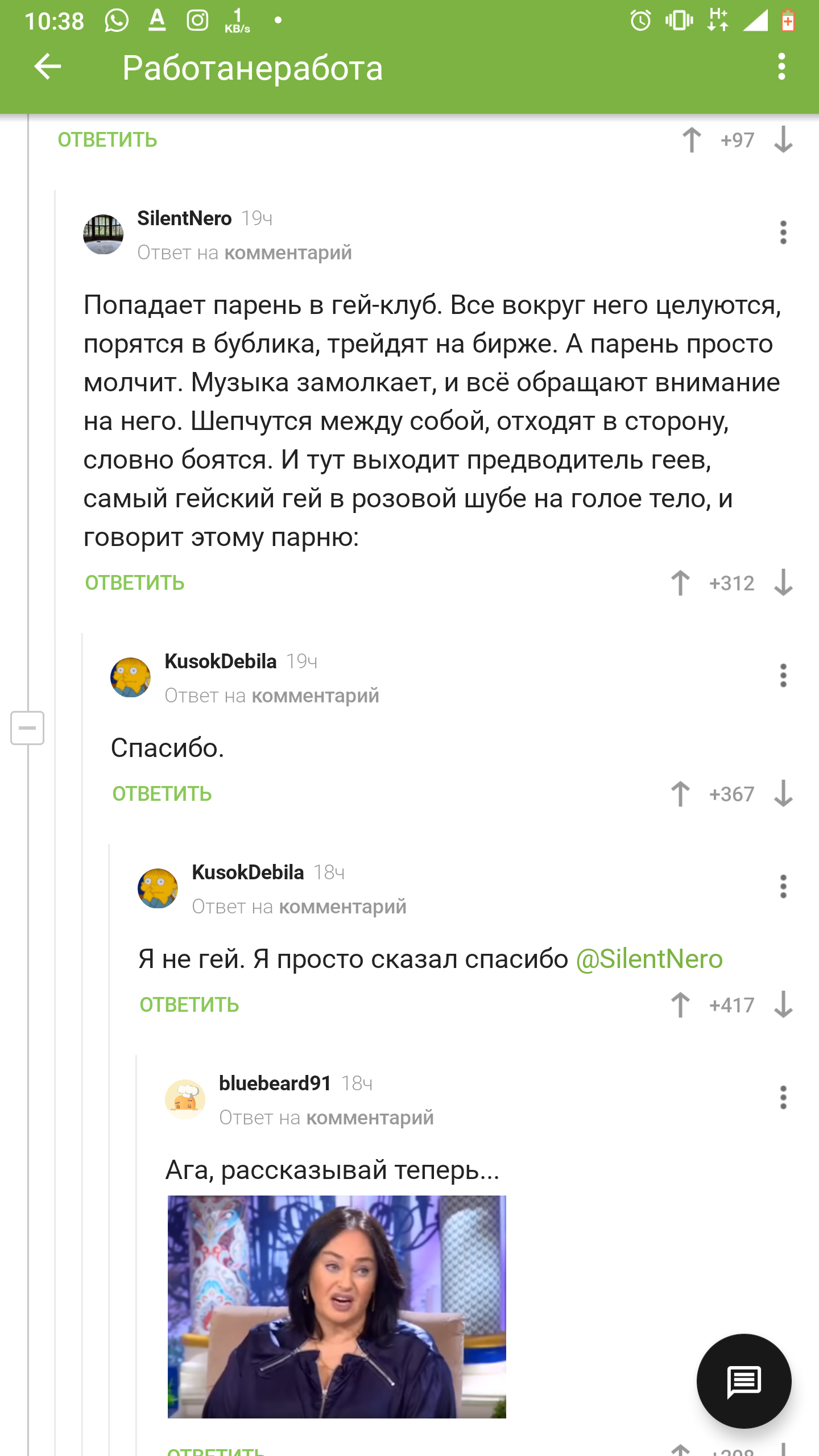Tap the "комментарий" parent link under bluebeard91
The width and height of the screenshot is (819, 1456).
click(370, 1118)
